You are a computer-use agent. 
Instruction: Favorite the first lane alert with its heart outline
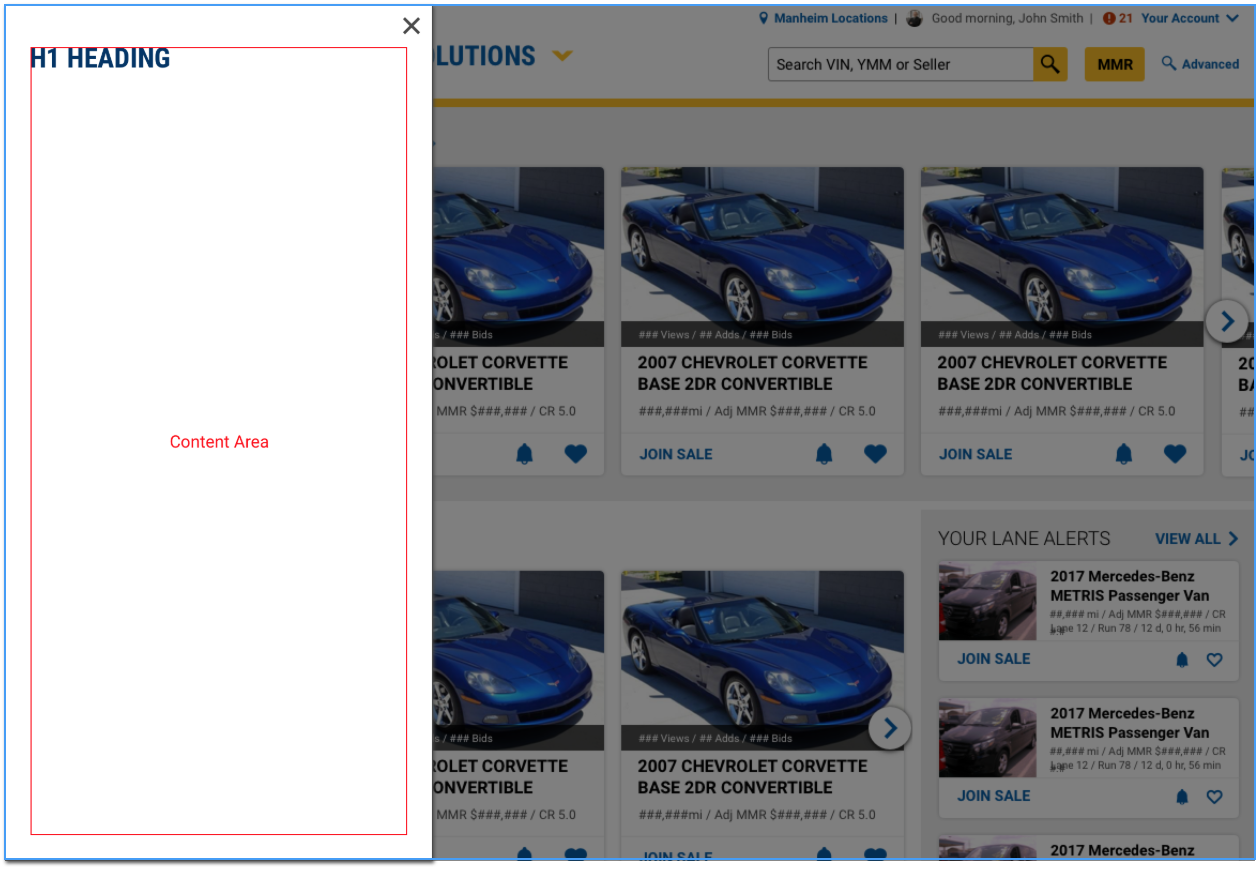[x=1214, y=660]
